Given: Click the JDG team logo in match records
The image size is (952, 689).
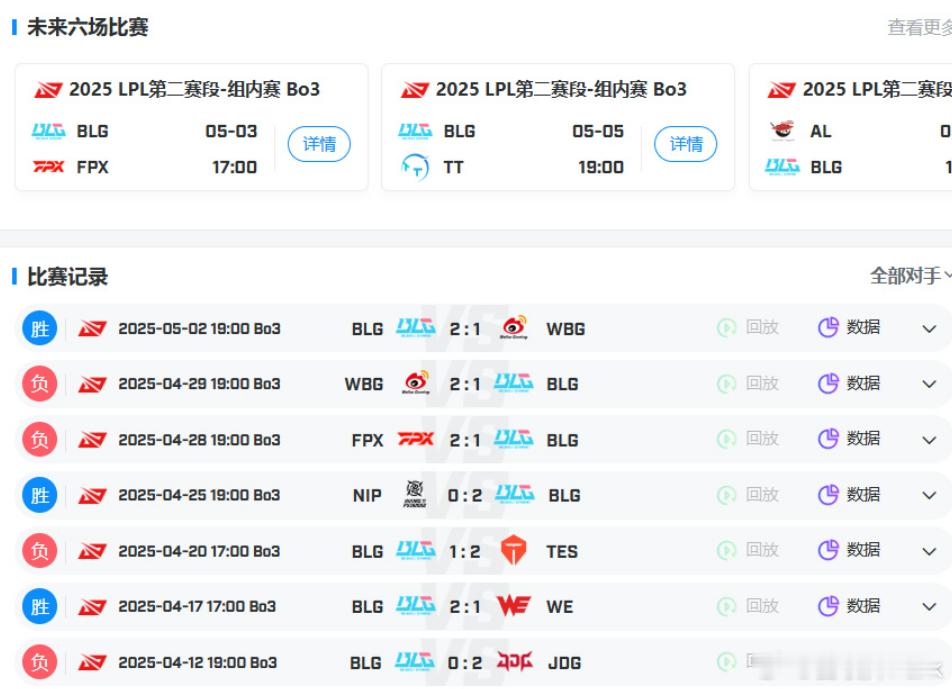Looking at the screenshot, I should pyautogui.click(x=515, y=661).
